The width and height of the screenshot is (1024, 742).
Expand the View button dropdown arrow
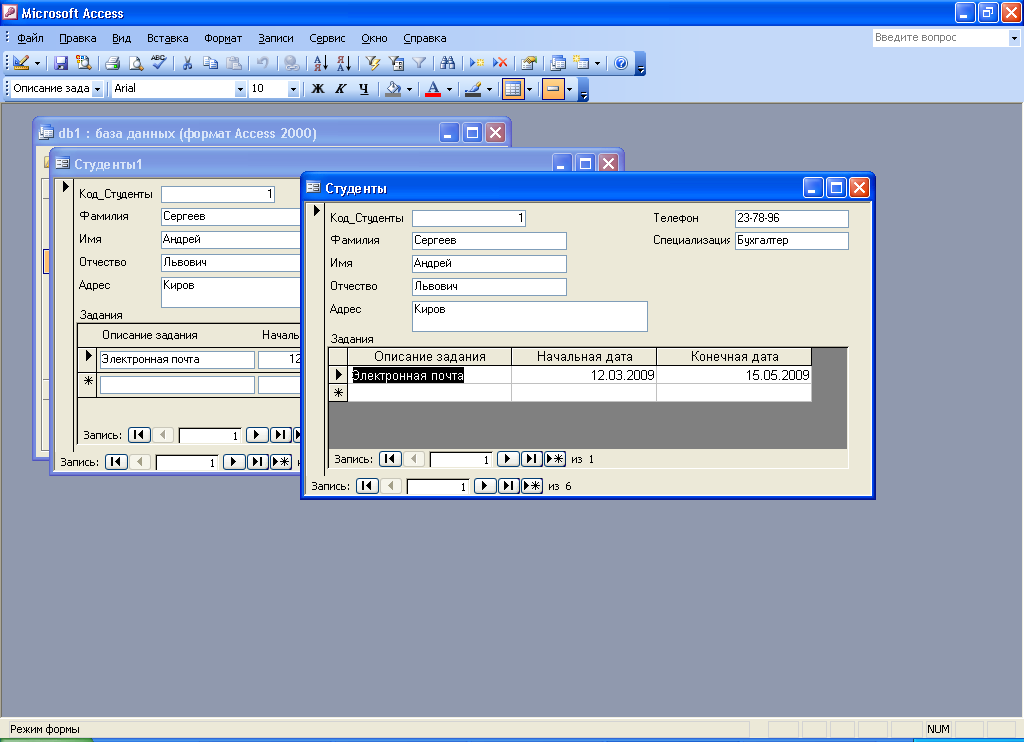coord(37,63)
